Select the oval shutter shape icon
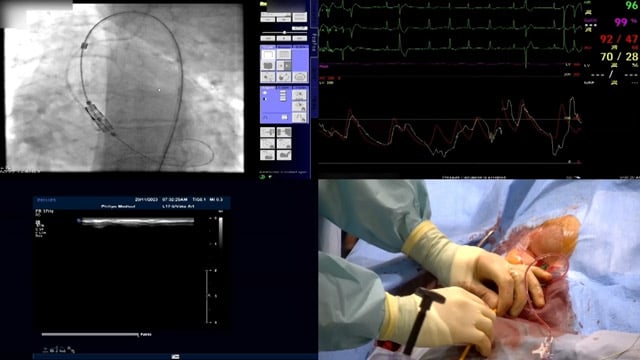The image size is (640, 360). tap(300, 77)
